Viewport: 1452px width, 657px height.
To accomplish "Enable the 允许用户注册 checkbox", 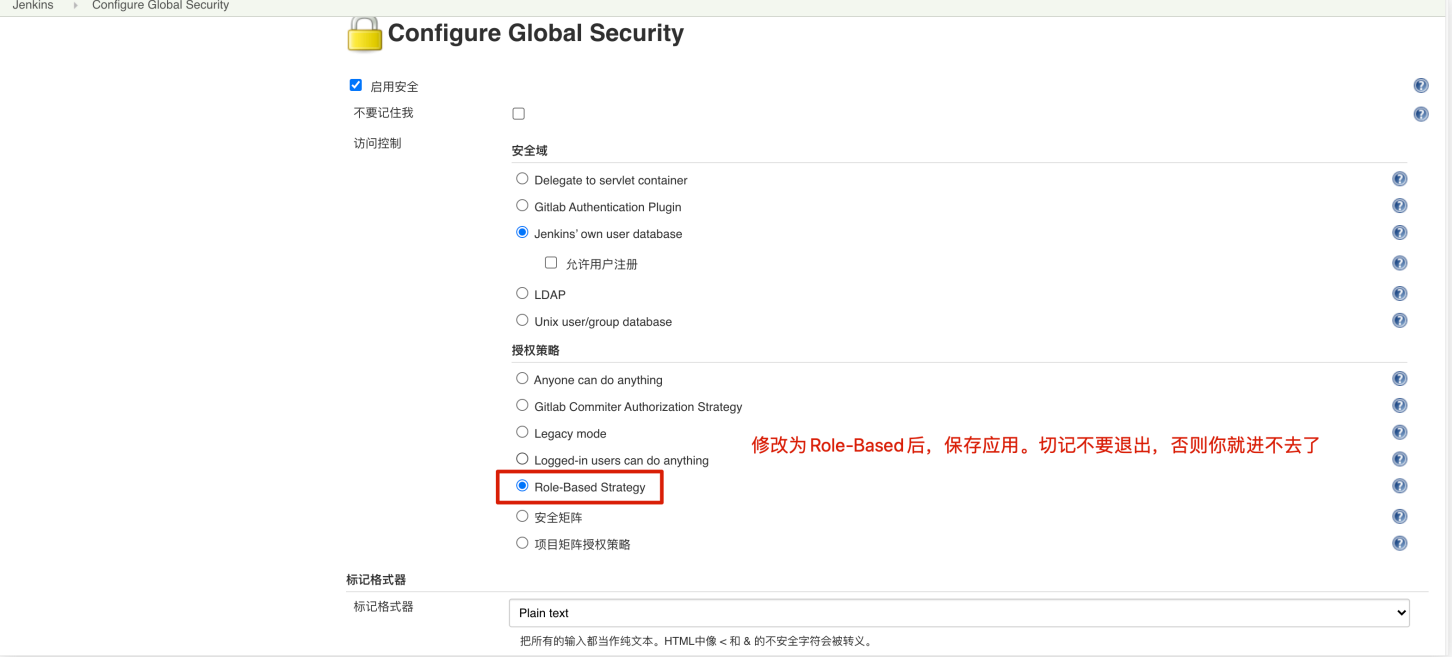I will pyautogui.click(x=551, y=263).
